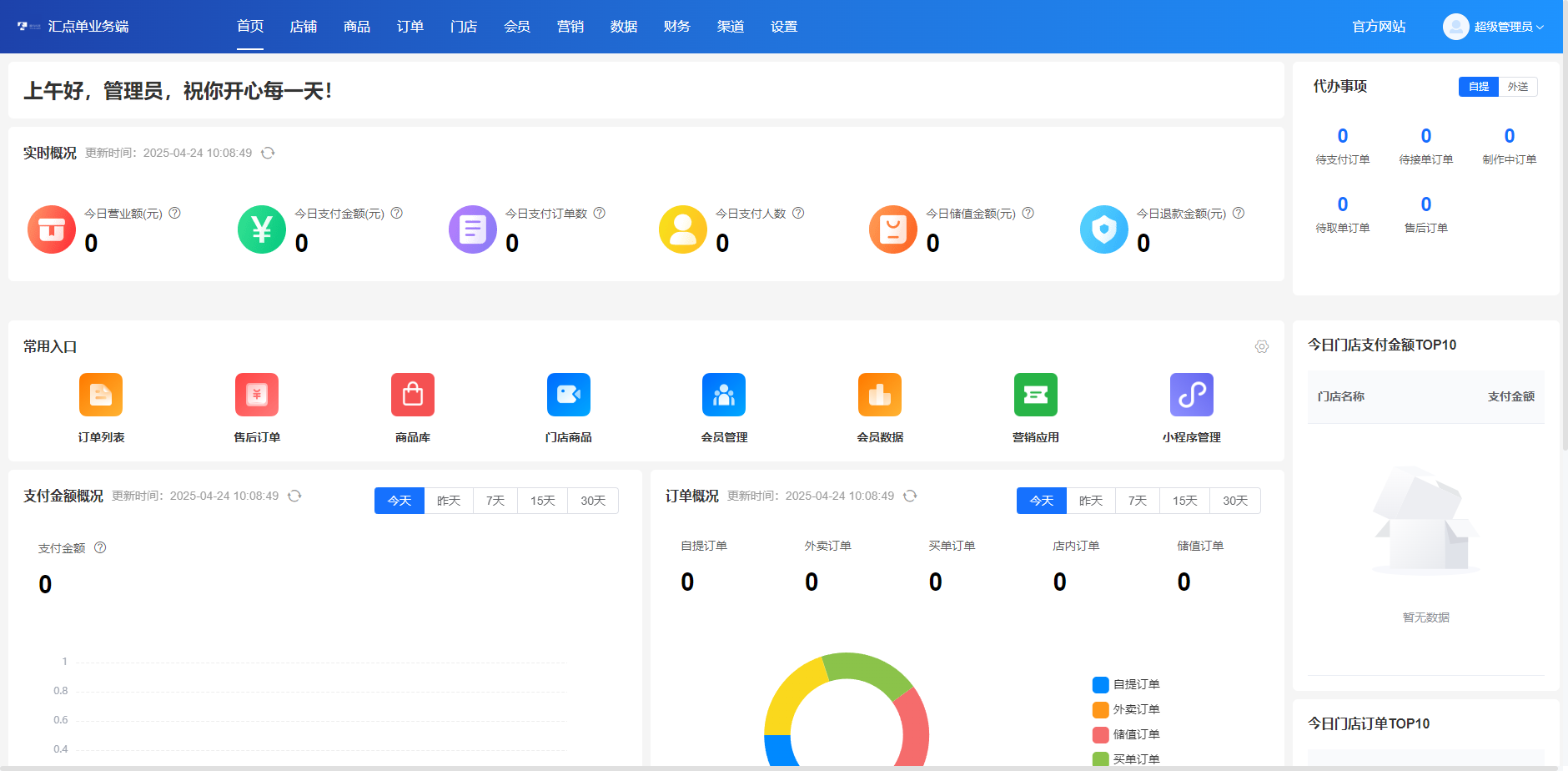This screenshot has width=1568, height=771.
Task: Open the 营销应用 shortcut icon
Action: click(x=1036, y=395)
